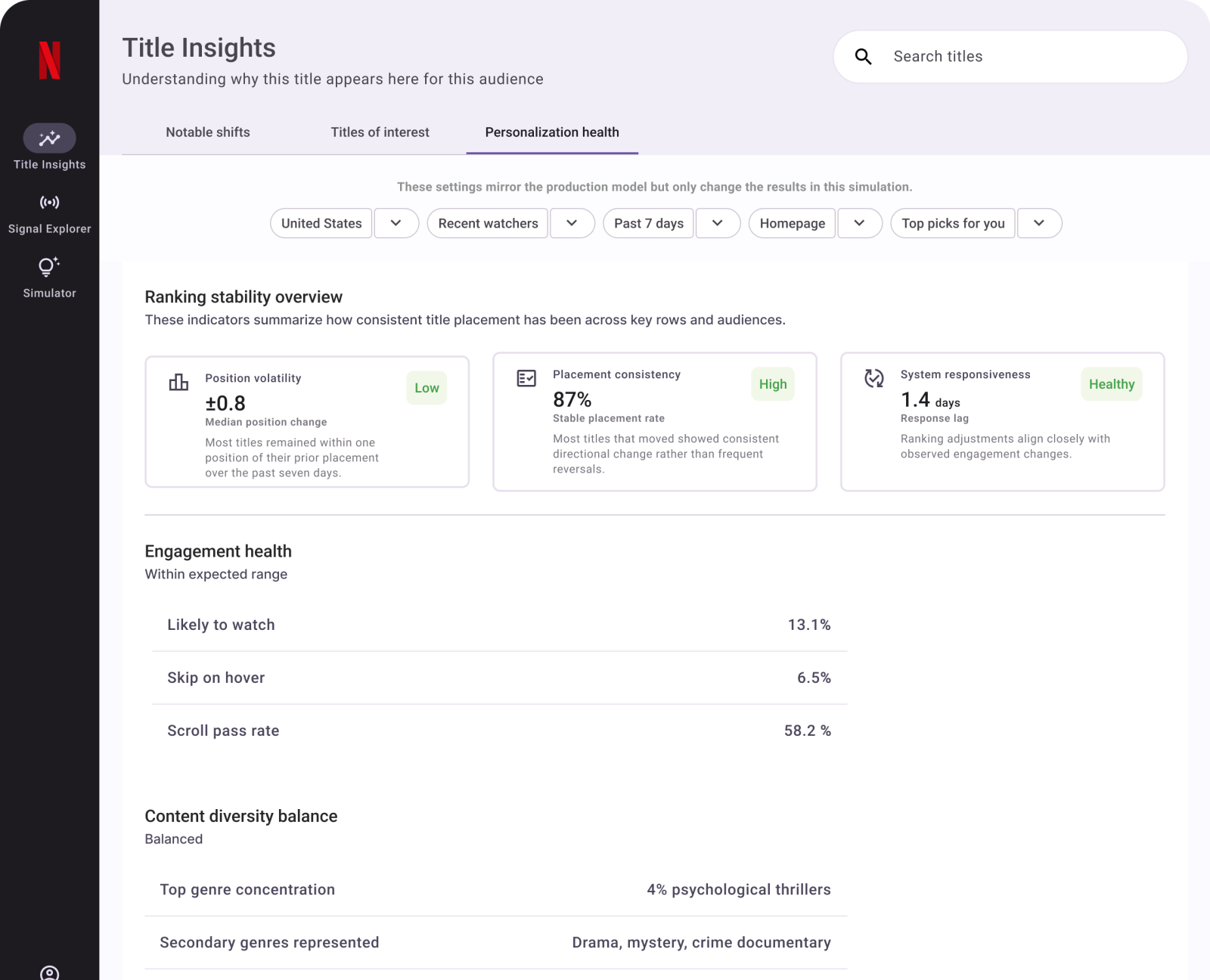Open the Top picks for you dropdown
Screen dimensions: 1210x980
[x=1039, y=224]
